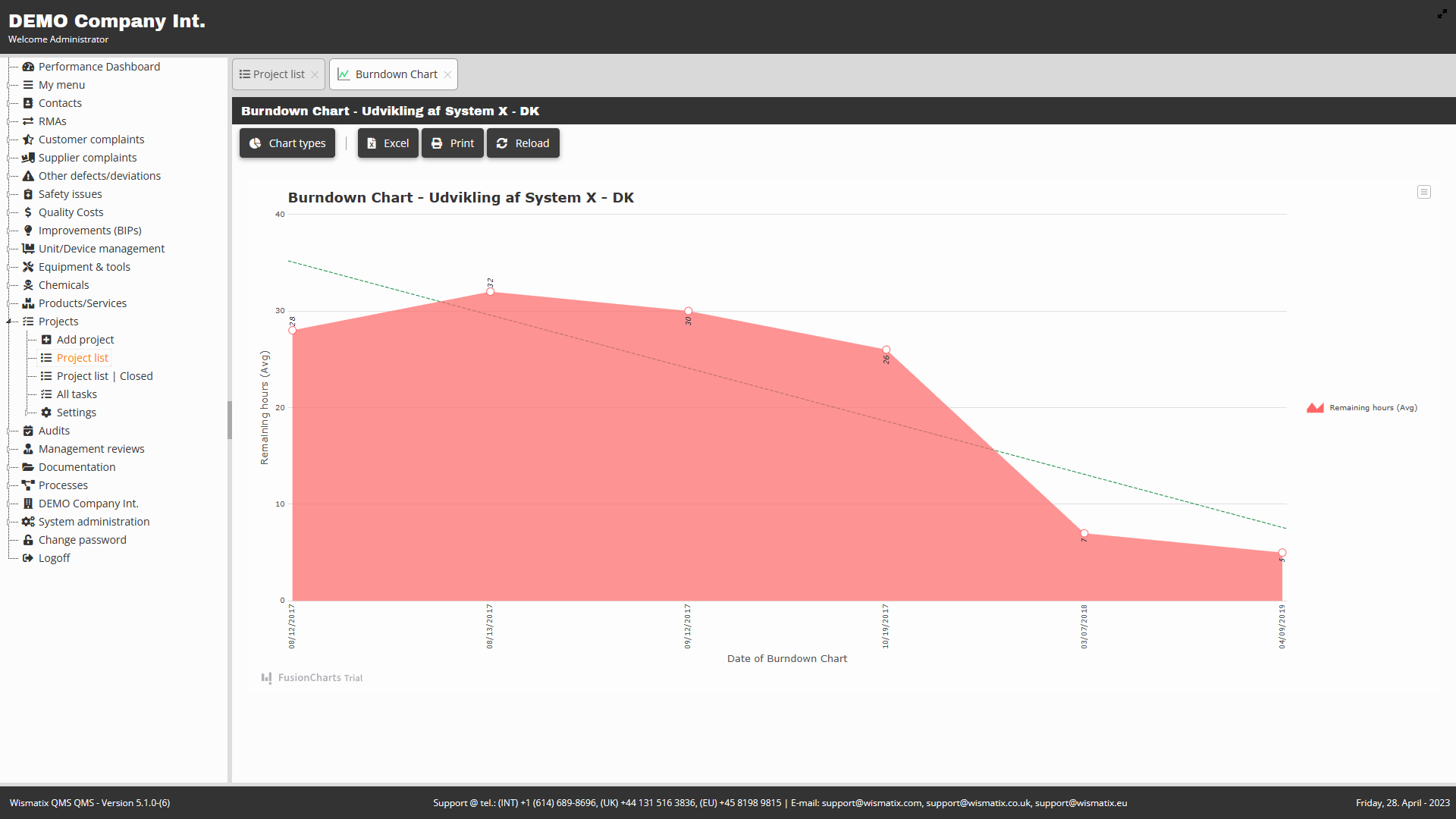This screenshot has height=819, width=1456.
Task: Click the Logoff exit icon
Action: coord(28,558)
